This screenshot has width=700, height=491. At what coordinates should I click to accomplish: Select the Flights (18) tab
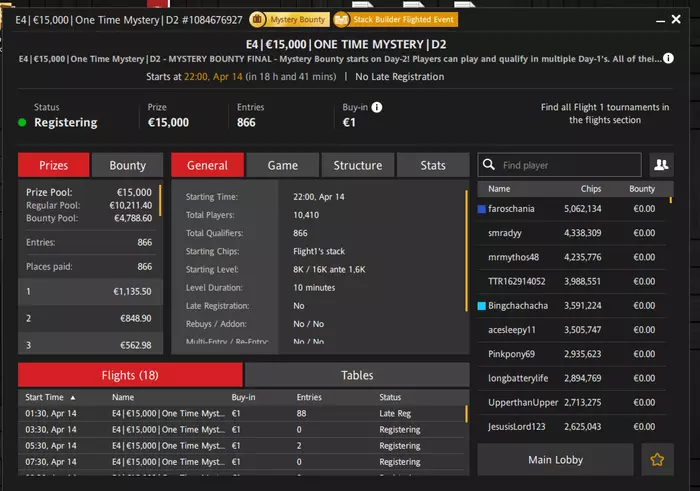[130, 375]
